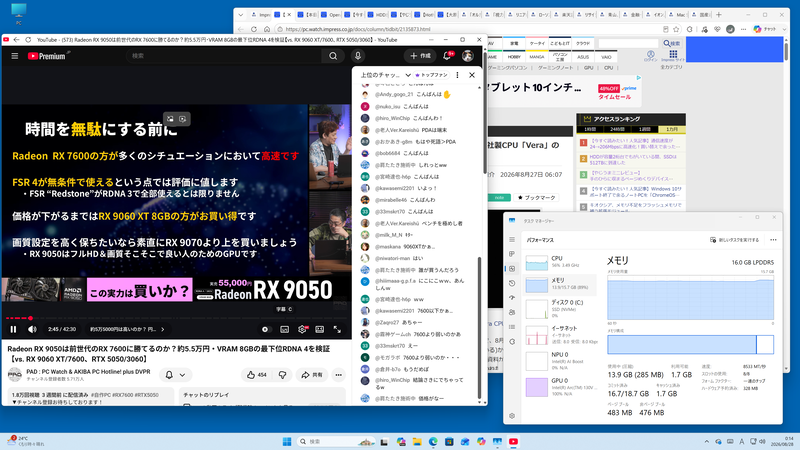800x450 pixels.
Task: Open the Windows Start menu
Action: coord(287,441)
